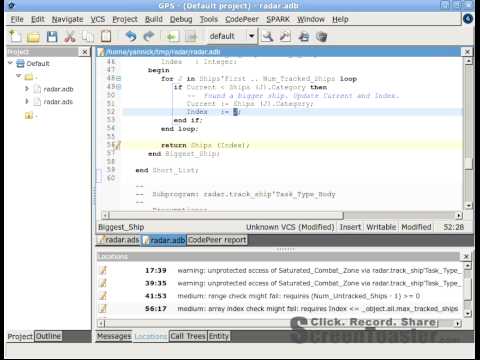Paste with the clipboard toolbar icon
The image size is (480, 360).
[106, 36]
